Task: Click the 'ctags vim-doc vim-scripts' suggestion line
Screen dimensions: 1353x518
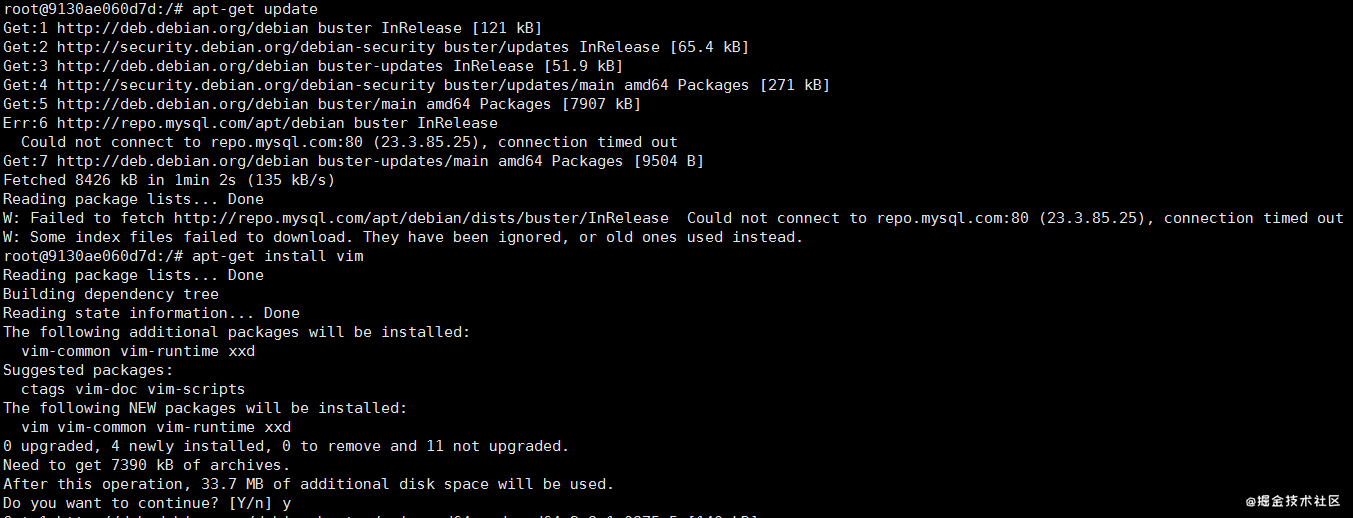Action: (133, 389)
